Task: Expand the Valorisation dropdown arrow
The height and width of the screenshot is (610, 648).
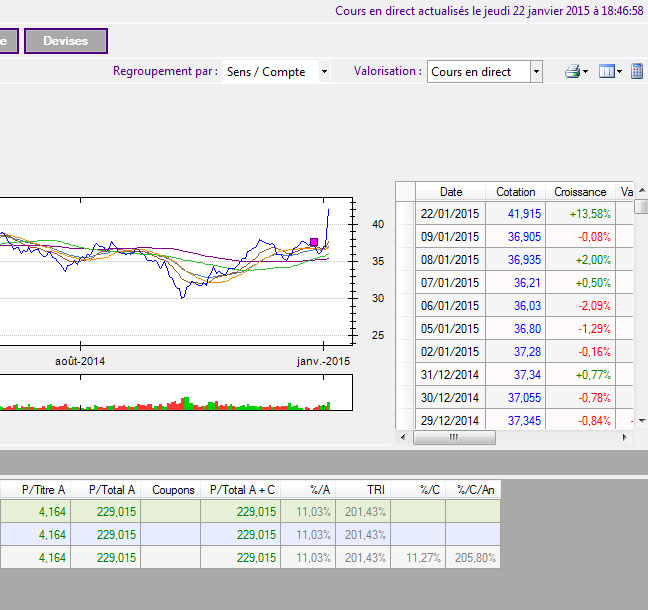Action: point(536,72)
